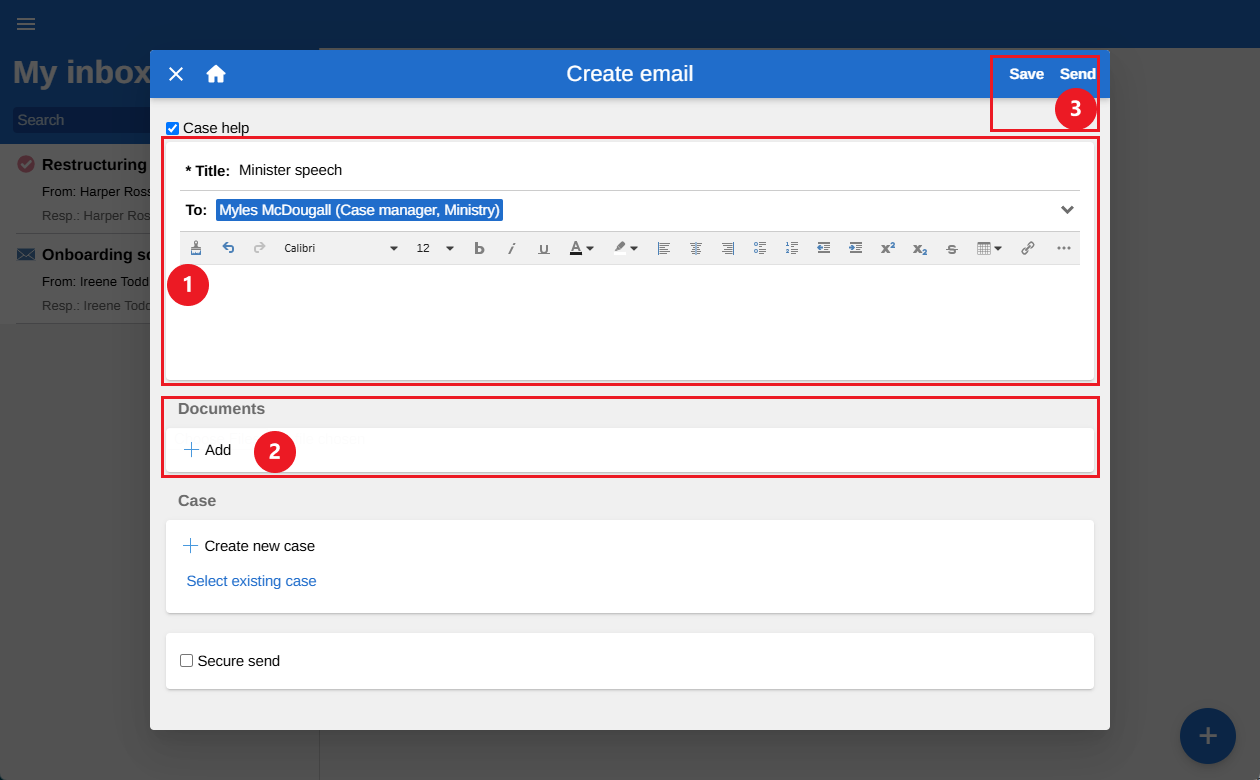Uncheck the Case help checkbox
The height and width of the screenshot is (780, 1260).
pos(173,128)
